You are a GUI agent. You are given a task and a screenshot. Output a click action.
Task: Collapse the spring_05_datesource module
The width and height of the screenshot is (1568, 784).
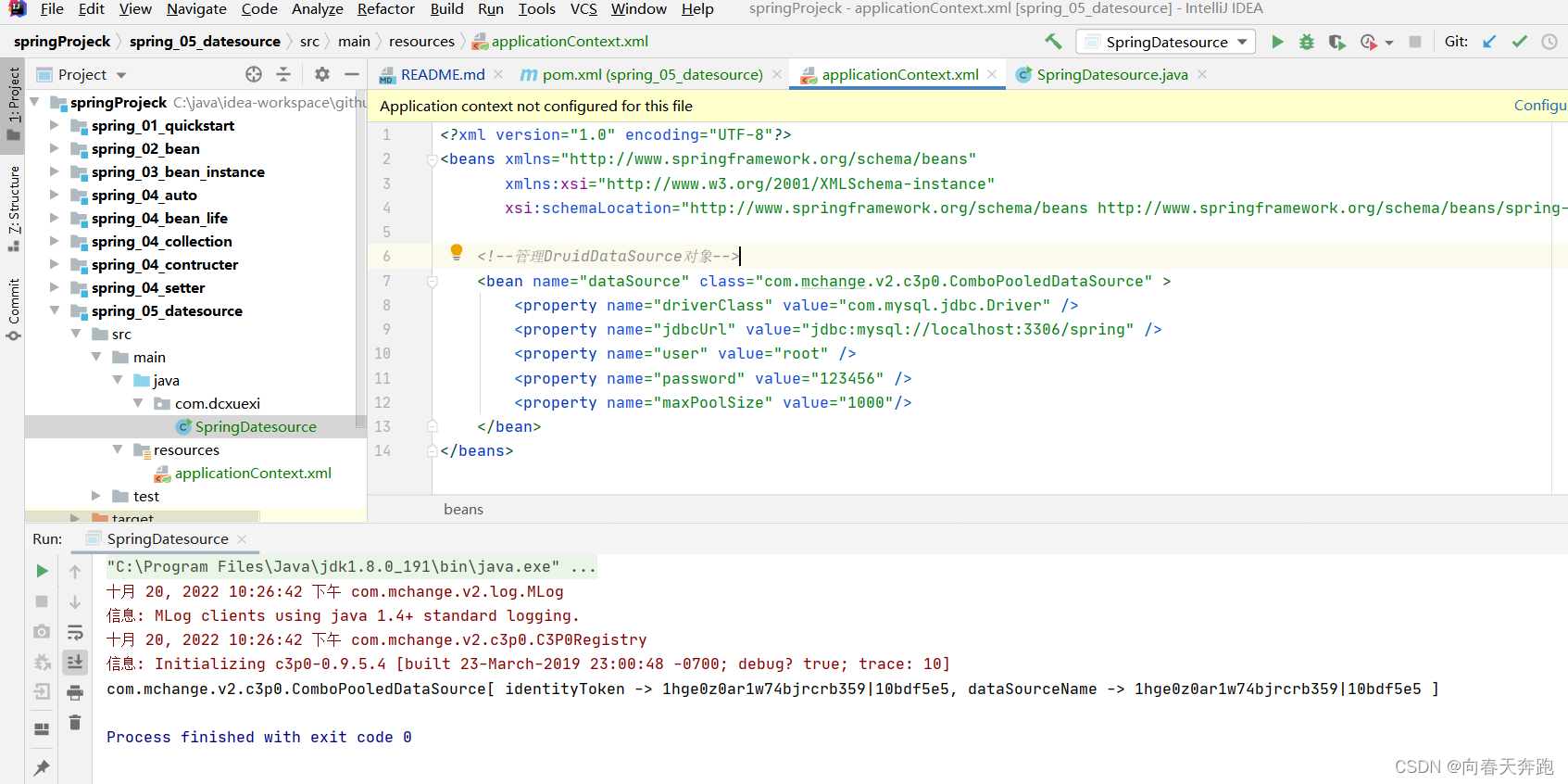tap(55, 310)
